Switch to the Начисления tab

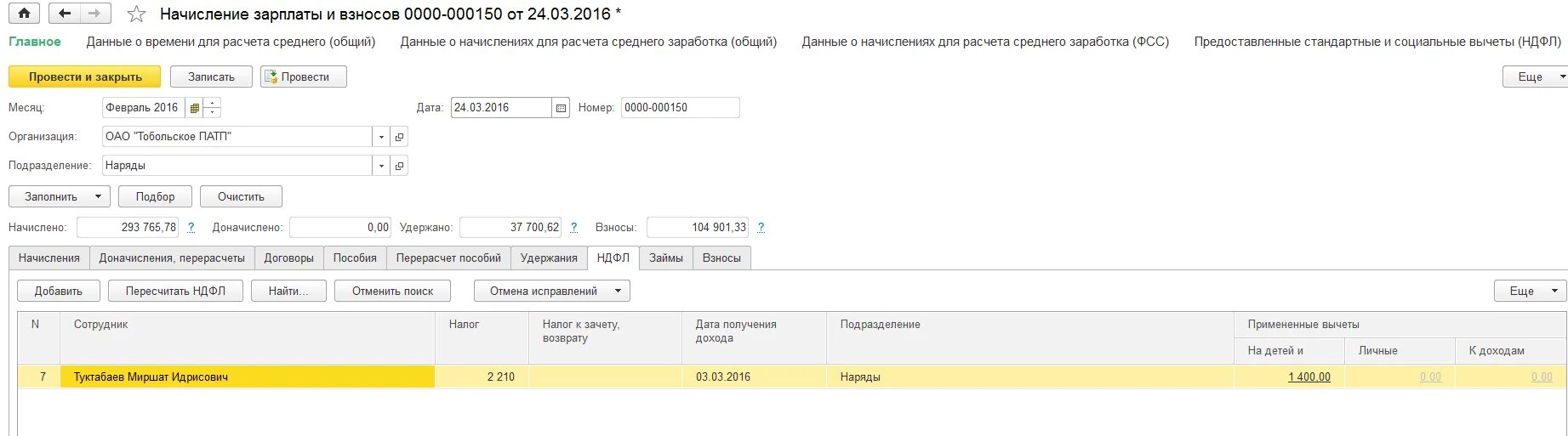tap(49, 258)
